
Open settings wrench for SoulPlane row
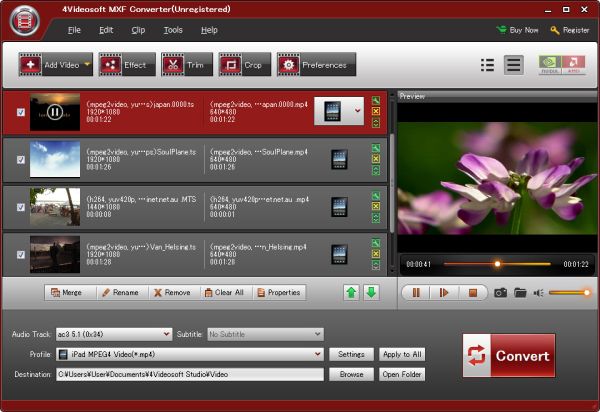click(376, 148)
